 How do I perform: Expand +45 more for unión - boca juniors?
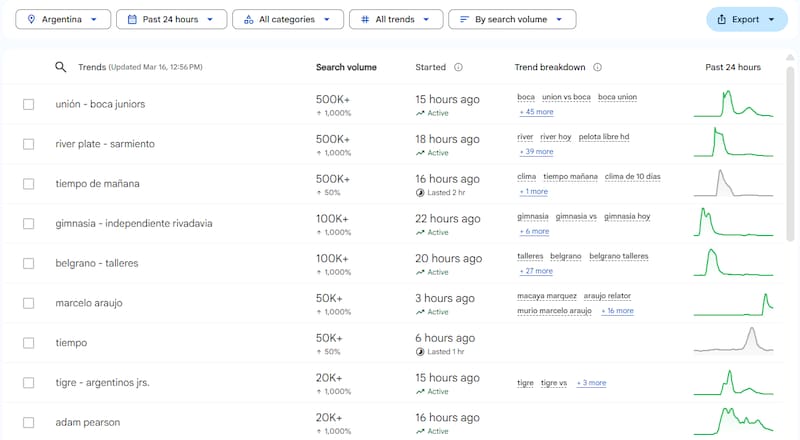536,112
